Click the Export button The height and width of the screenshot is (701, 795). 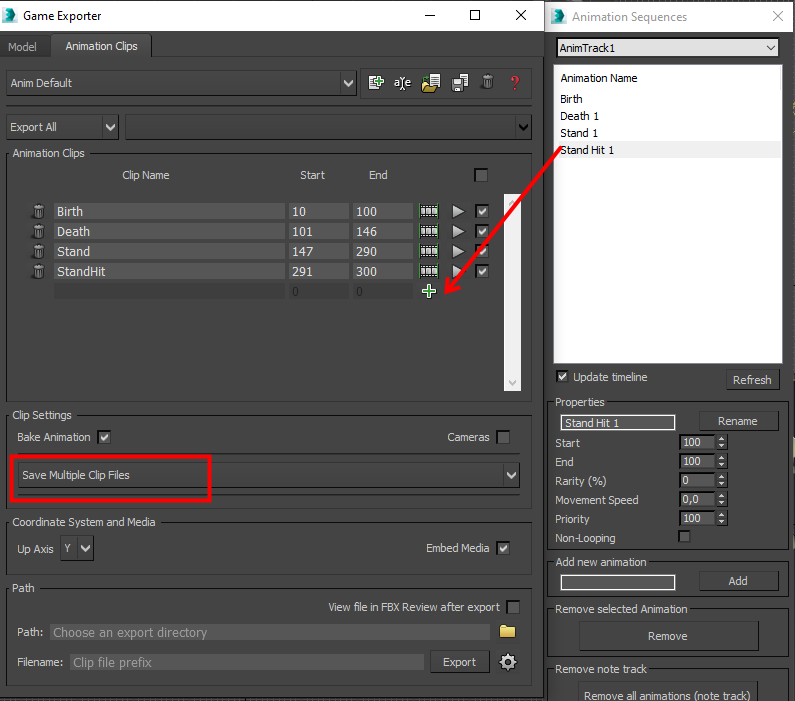[459, 662]
